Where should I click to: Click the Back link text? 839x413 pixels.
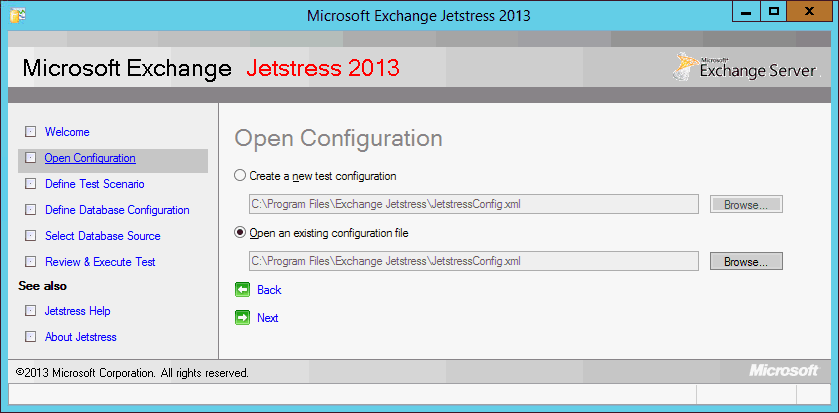[x=269, y=290]
